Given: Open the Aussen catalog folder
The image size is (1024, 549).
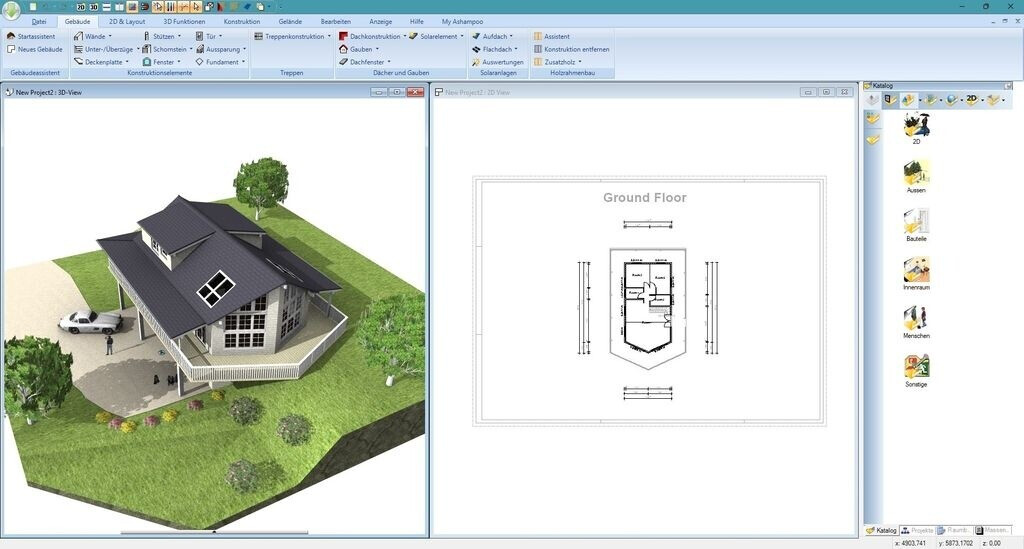Looking at the screenshot, I should (x=916, y=172).
